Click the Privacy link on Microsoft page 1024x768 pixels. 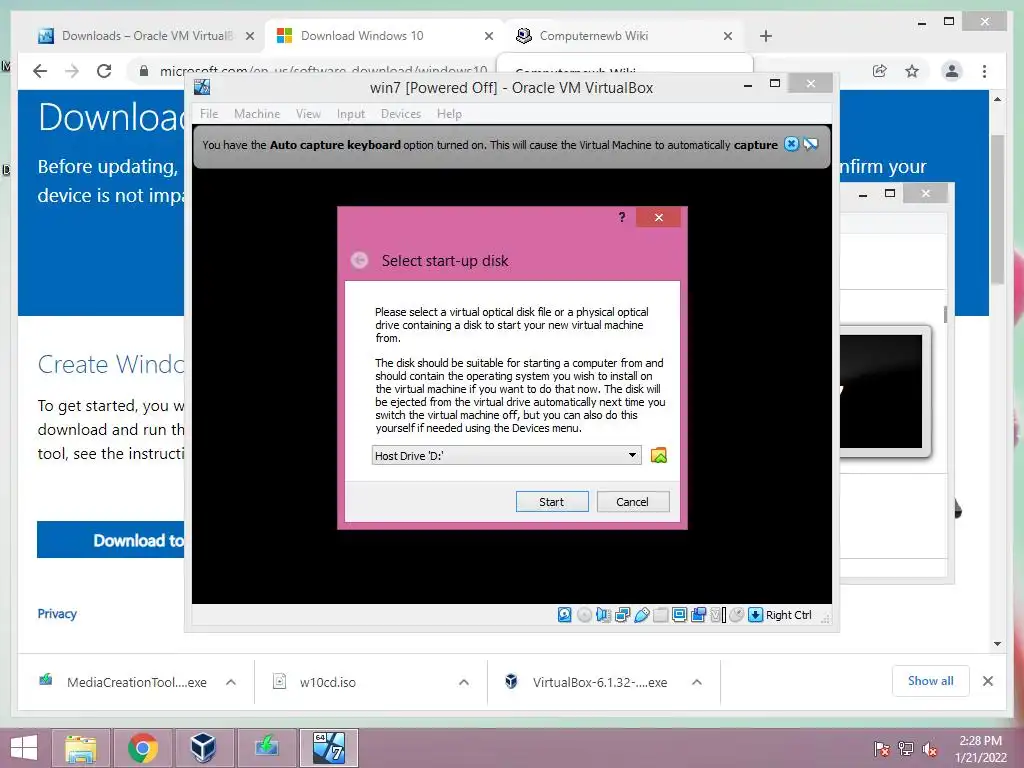[57, 614]
